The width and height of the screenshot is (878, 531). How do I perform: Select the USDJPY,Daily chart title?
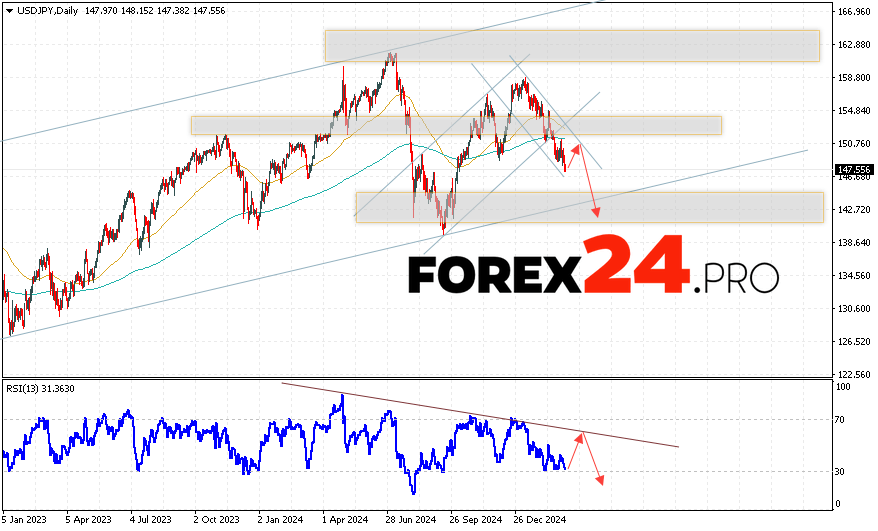[x=43, y=9]
